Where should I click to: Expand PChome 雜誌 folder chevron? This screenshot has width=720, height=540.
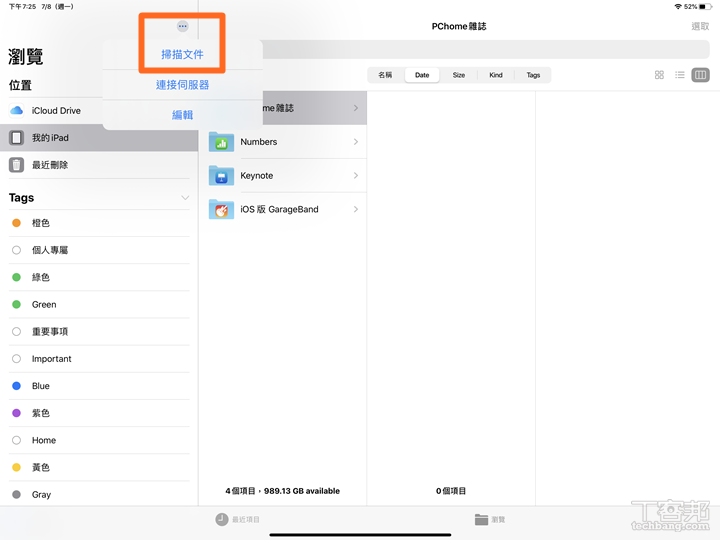coord(356,108)
